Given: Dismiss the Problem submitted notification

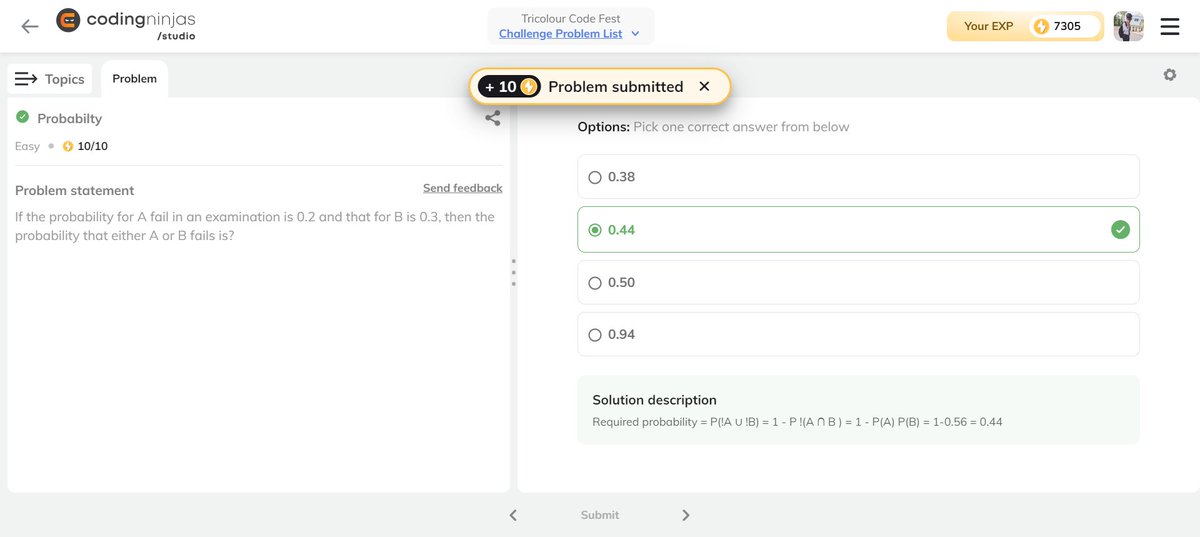Looking at the screenshot, I should pos(704,87).
